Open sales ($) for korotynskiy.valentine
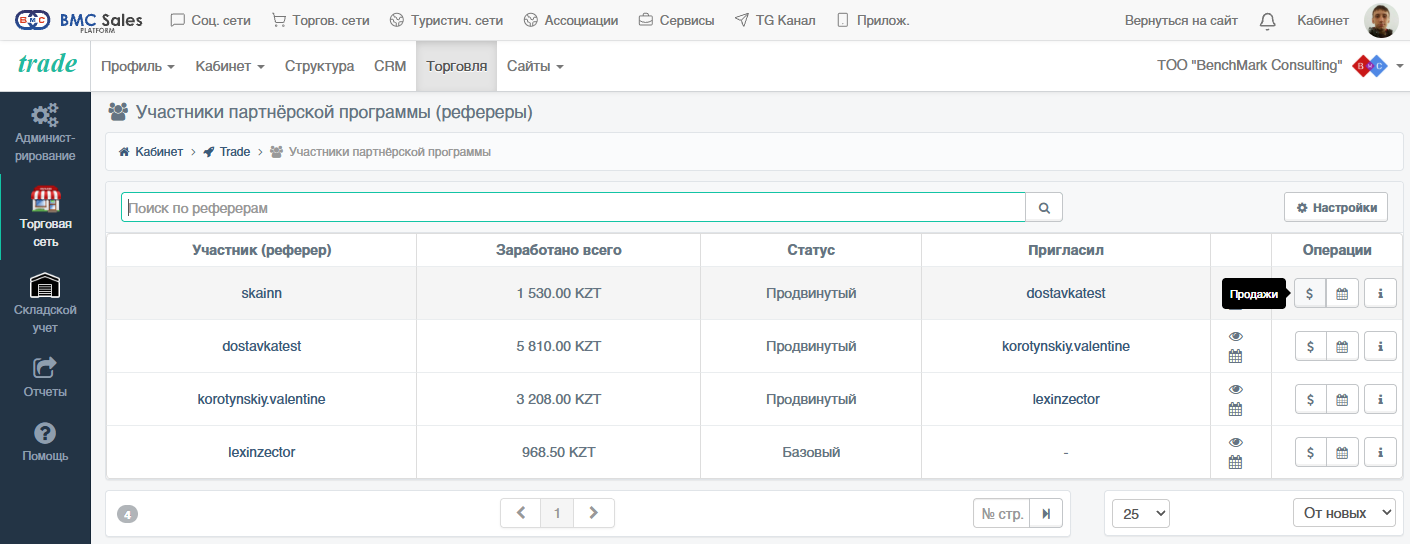This screenshot has height=544, width=1410. (x=1310, y=399)
